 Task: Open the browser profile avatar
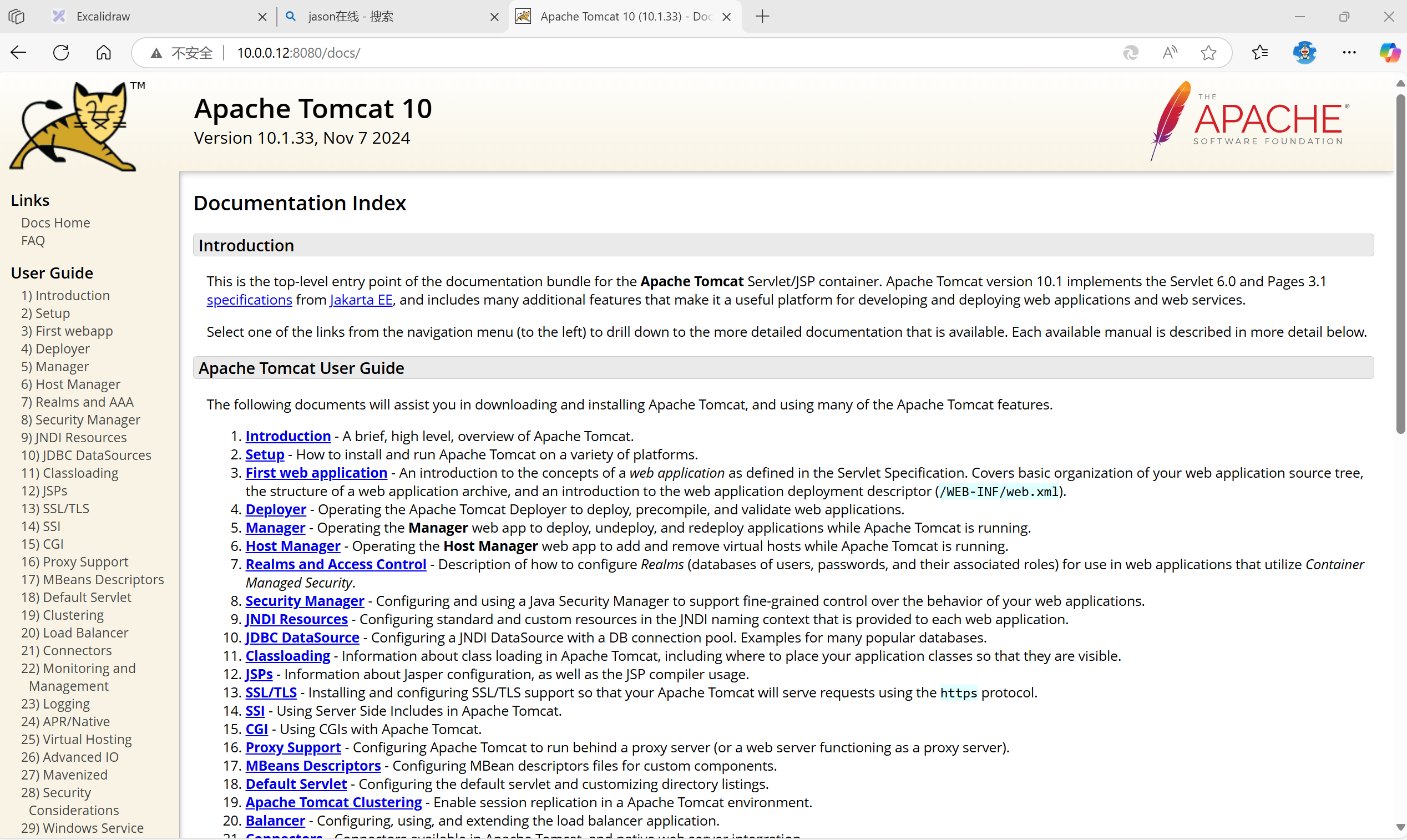[x=1304, y=53]
